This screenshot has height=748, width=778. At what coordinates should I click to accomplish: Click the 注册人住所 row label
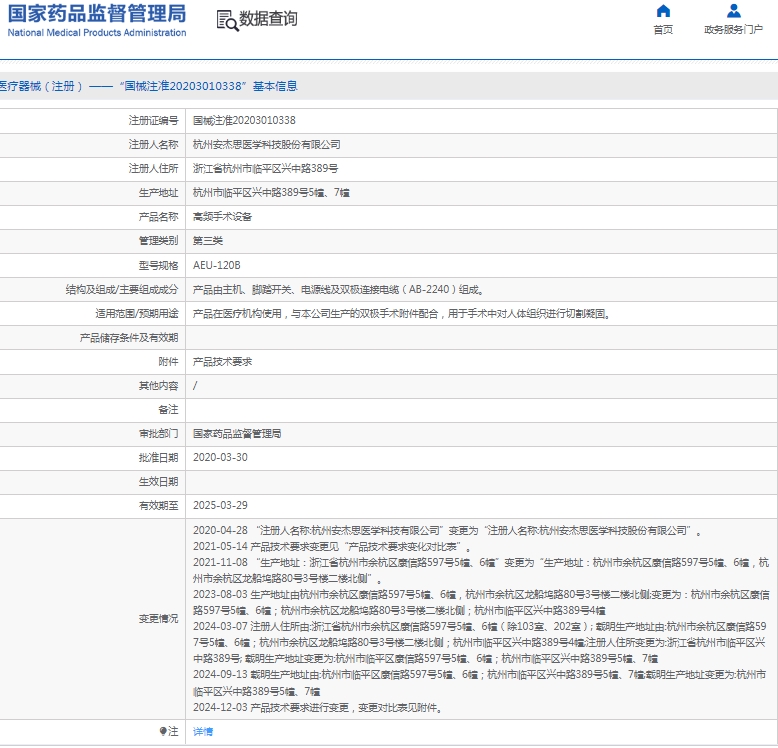click(x=153, y=169)
